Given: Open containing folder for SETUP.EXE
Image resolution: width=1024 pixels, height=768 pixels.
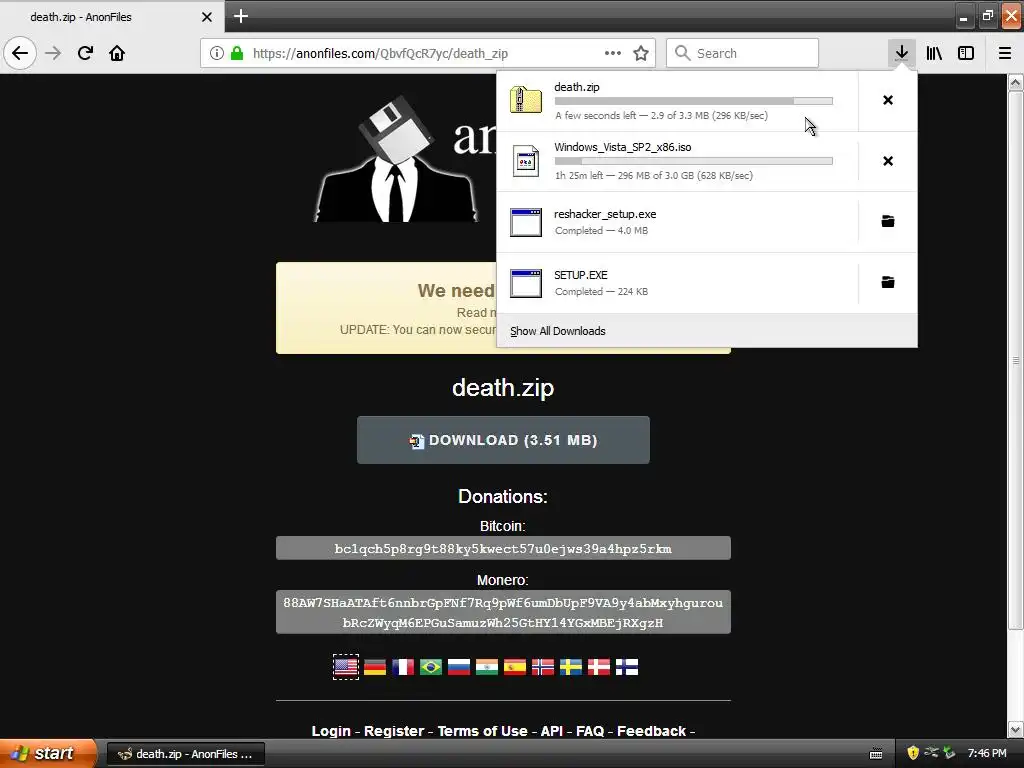Looking at the screenshot, I should pyautogui.click(x=888, y=282).
